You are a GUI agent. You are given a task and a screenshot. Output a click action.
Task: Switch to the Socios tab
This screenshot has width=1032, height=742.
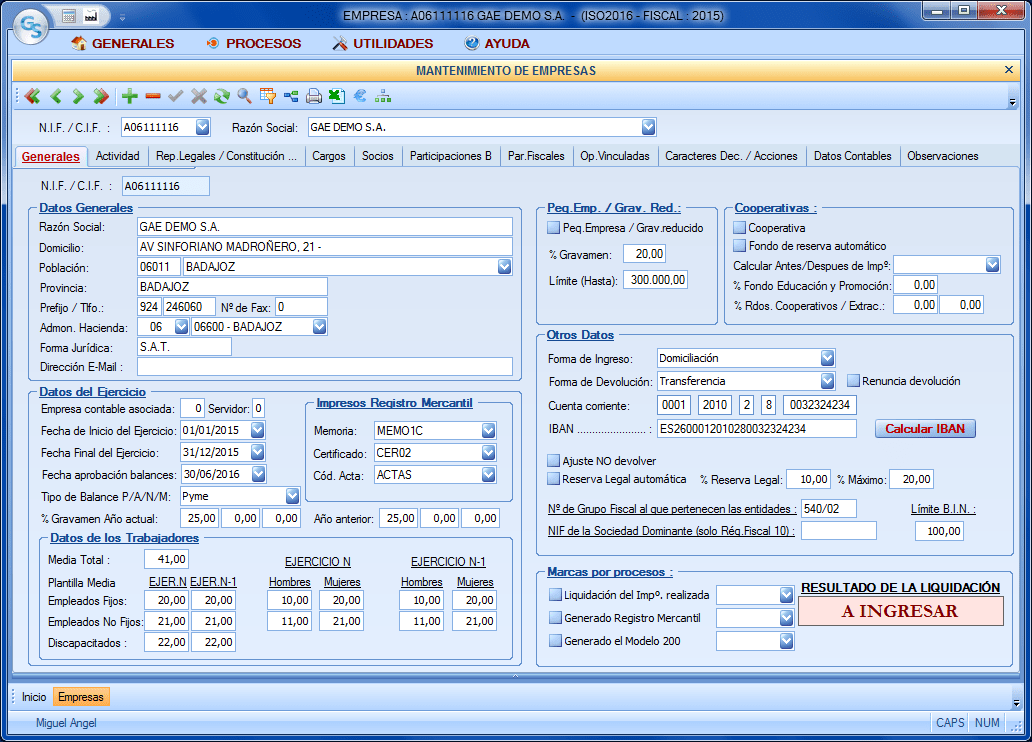click(378, 156)
